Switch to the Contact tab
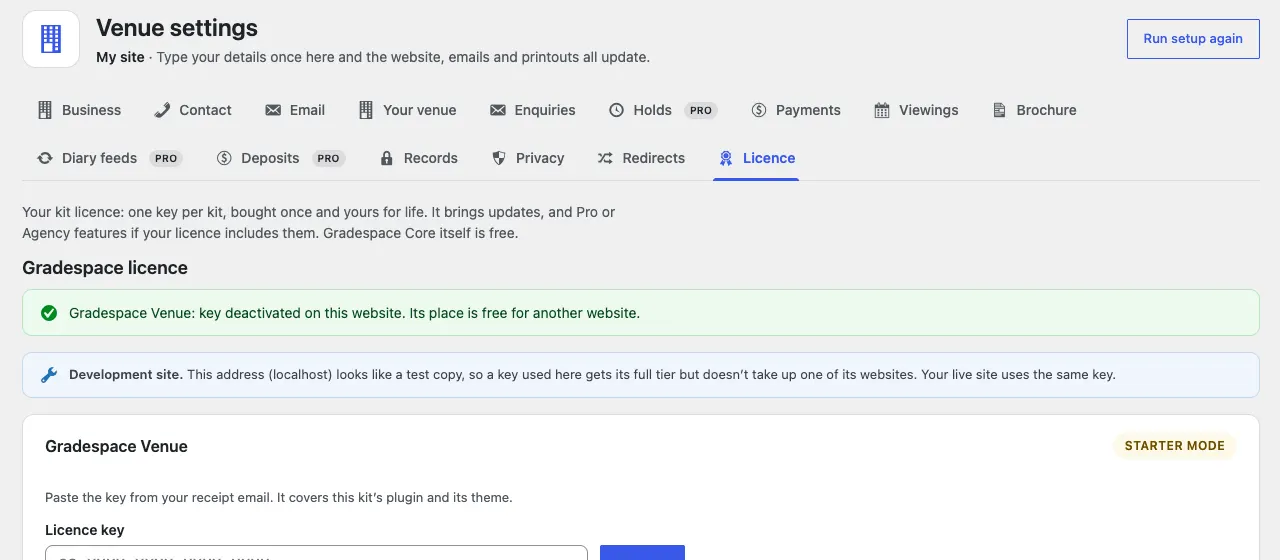The height and width of the screenshot is (560, 1280). click(193, 110)
